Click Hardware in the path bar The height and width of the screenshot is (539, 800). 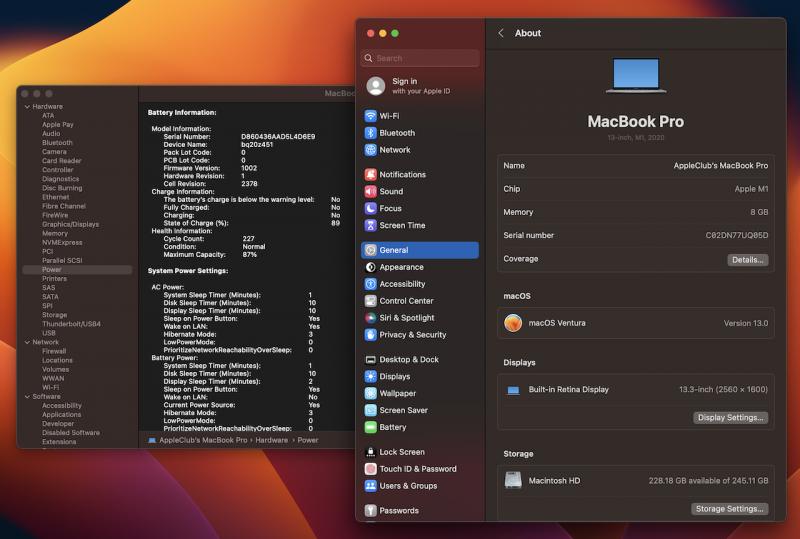pos(271,440)
